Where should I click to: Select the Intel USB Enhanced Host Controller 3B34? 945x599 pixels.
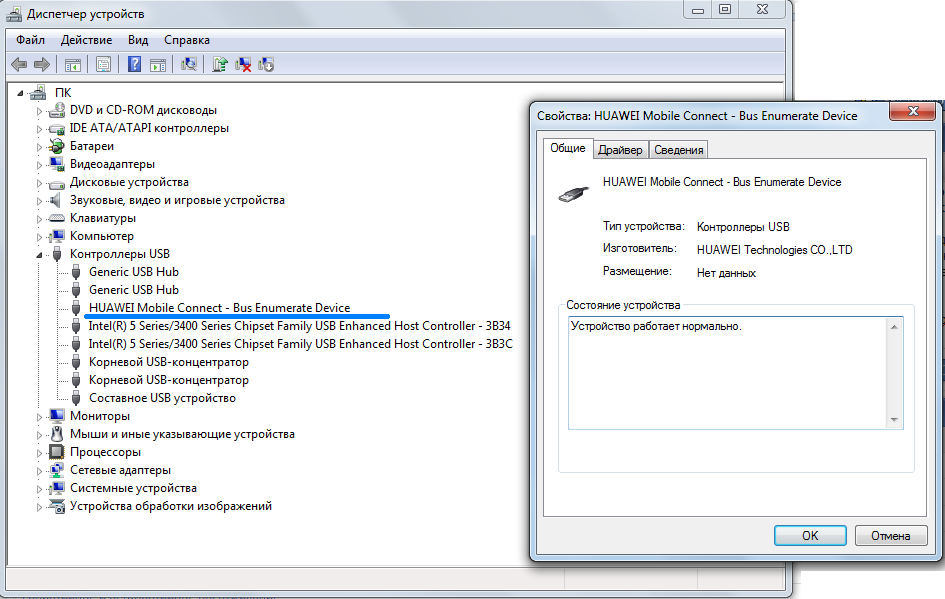pyautogui.click(x=300, y=326)
